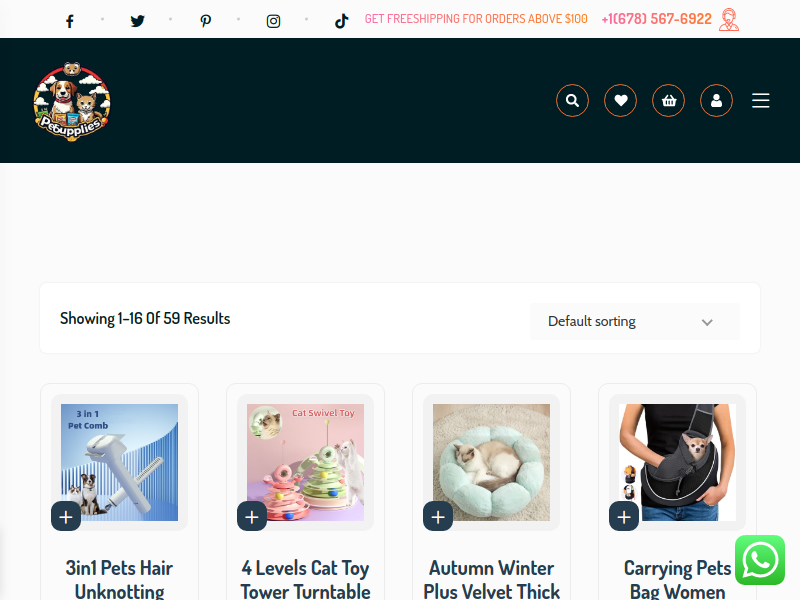Visit the Pinterest profile icon
This screenshot has width=800, height=600.
[x=205, y=21]
